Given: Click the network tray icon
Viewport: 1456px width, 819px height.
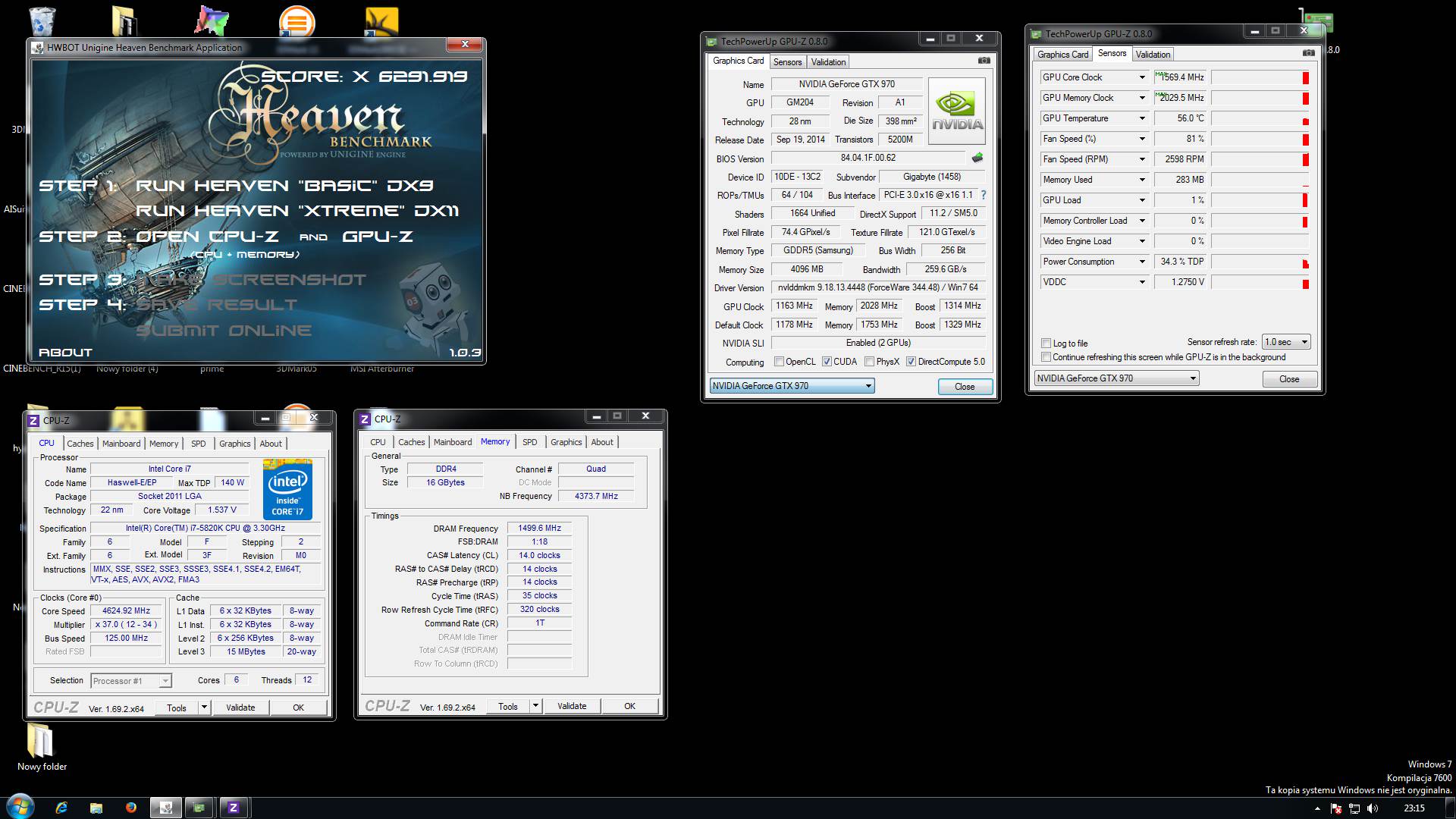Looking at the screenshot, I should (1354, 808).
